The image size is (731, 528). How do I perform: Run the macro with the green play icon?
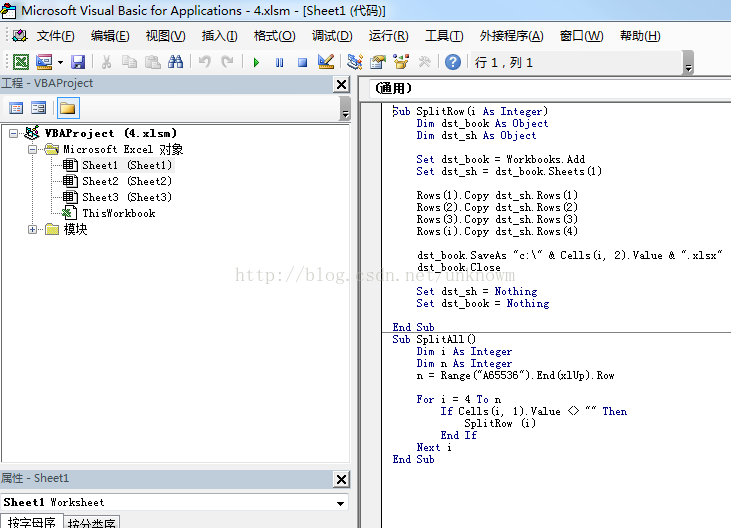[x=256, y=62]
